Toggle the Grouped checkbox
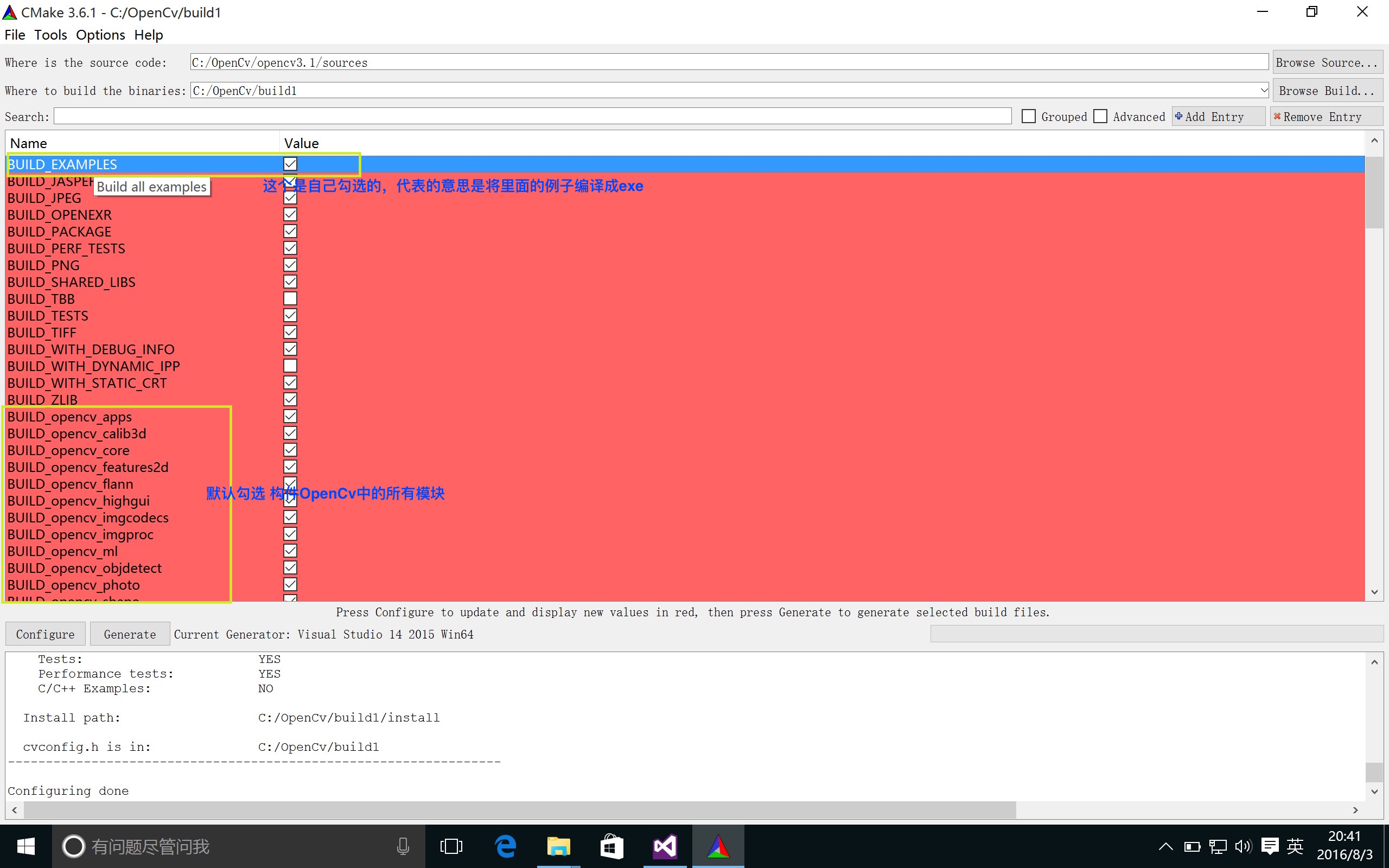This screenshot has width=1389, height=868. pyautogui.click(x=1029, y=117)
